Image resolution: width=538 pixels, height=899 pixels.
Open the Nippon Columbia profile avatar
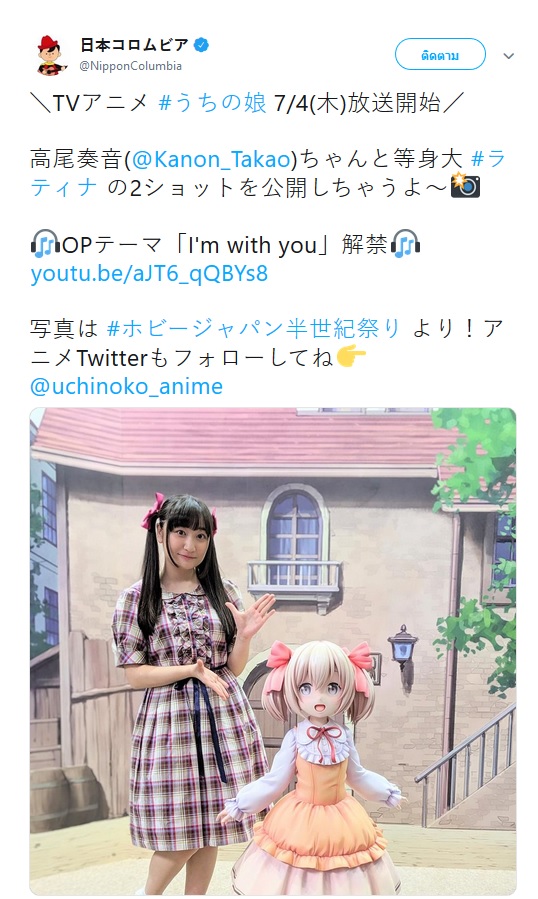52,55
